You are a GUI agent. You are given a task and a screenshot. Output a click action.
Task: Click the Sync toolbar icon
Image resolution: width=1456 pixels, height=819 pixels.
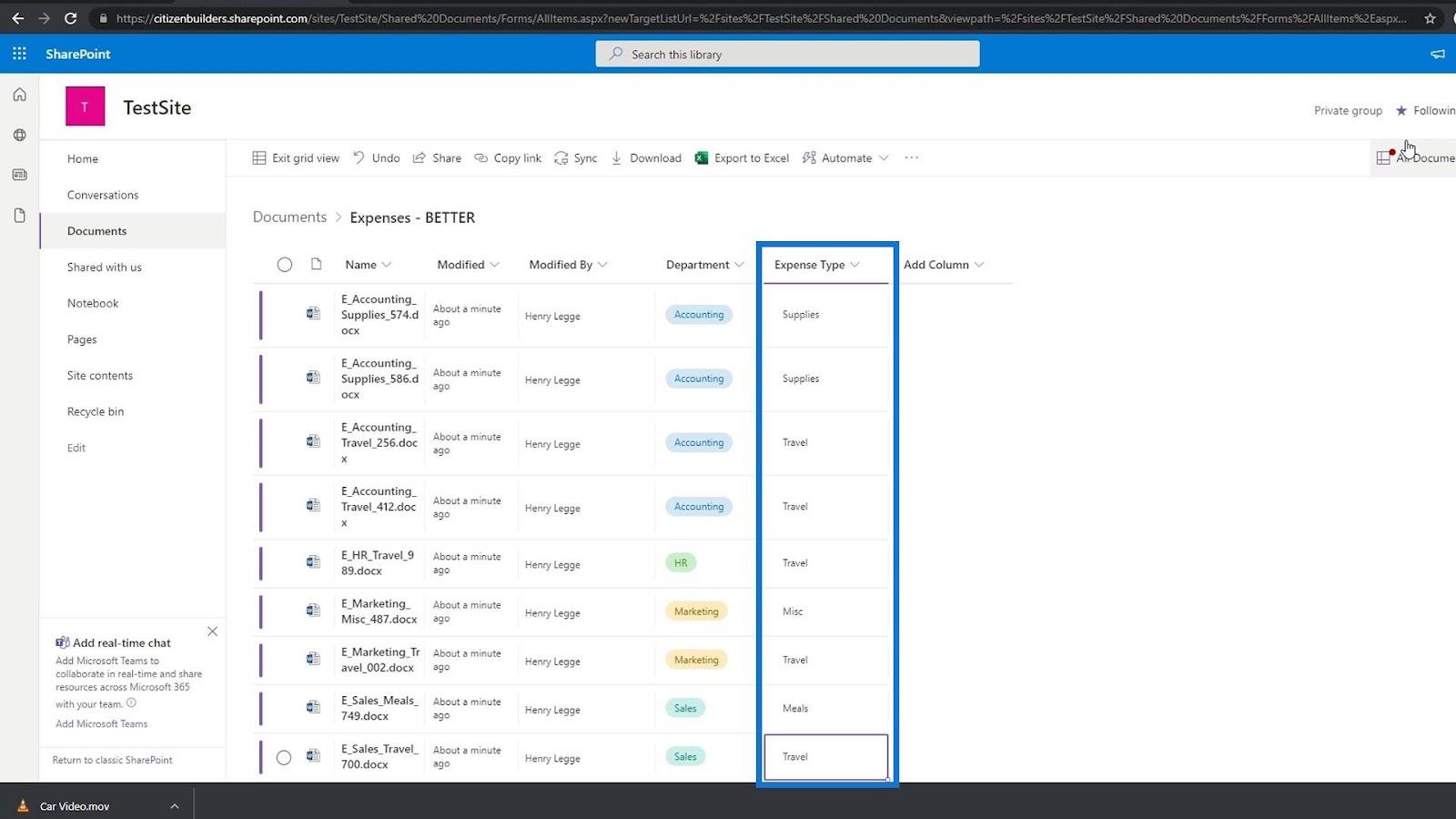(x=561, y=158)
